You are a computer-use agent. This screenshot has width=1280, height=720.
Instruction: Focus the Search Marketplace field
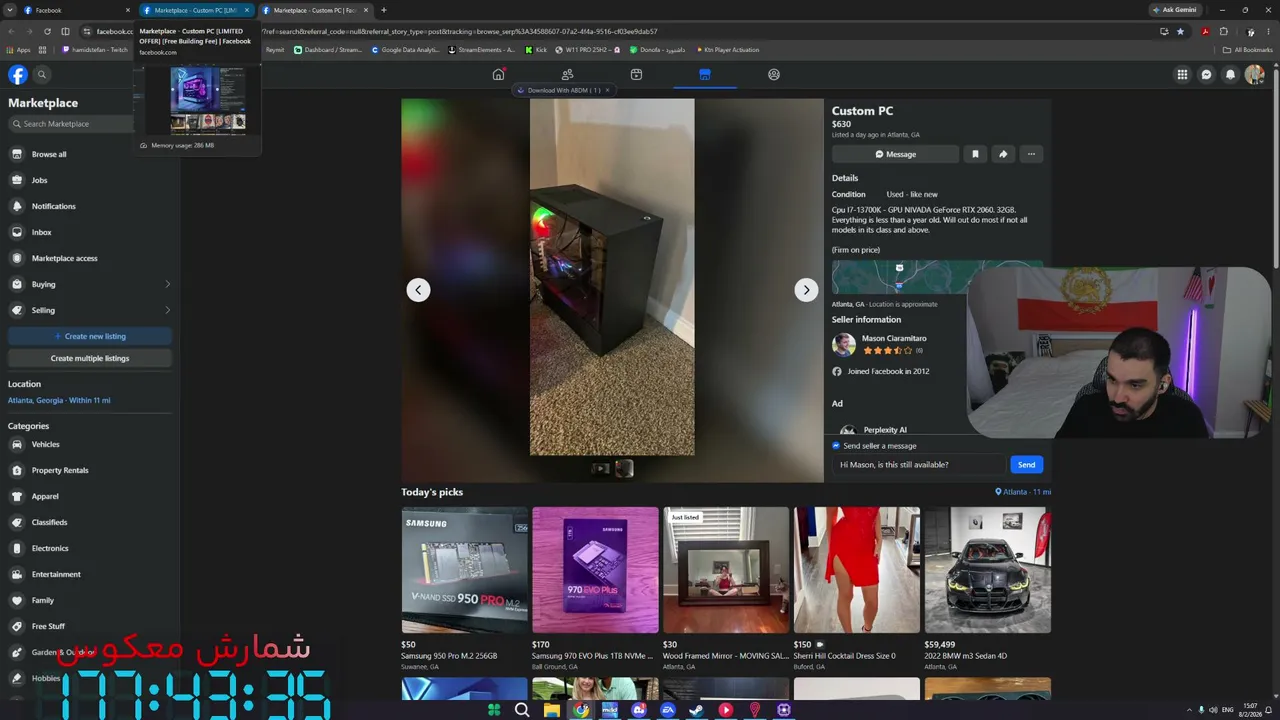point(72,124)
